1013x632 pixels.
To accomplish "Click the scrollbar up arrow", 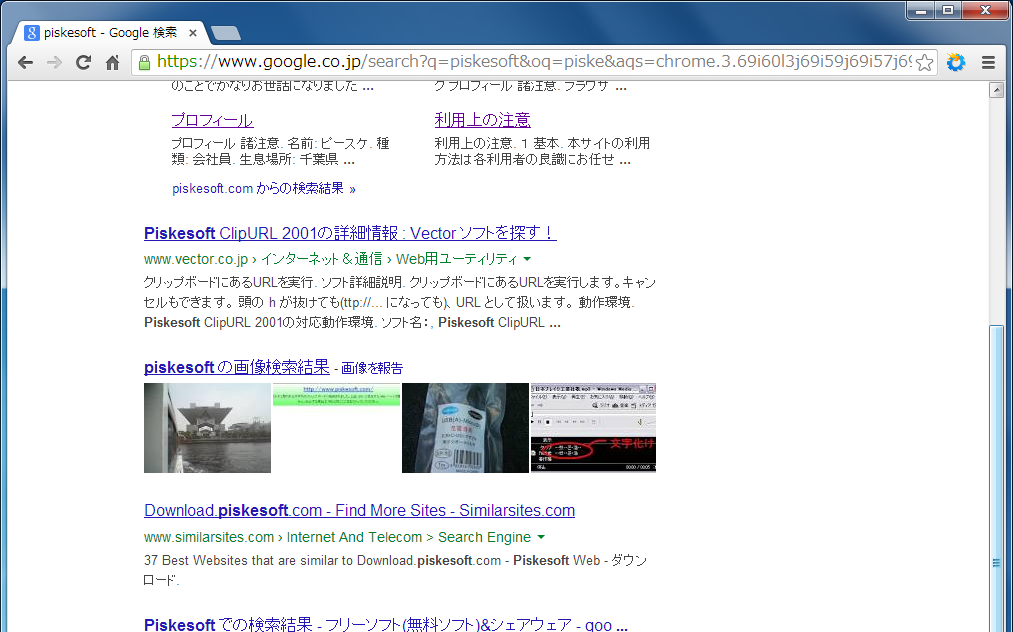I will (996, 90).
